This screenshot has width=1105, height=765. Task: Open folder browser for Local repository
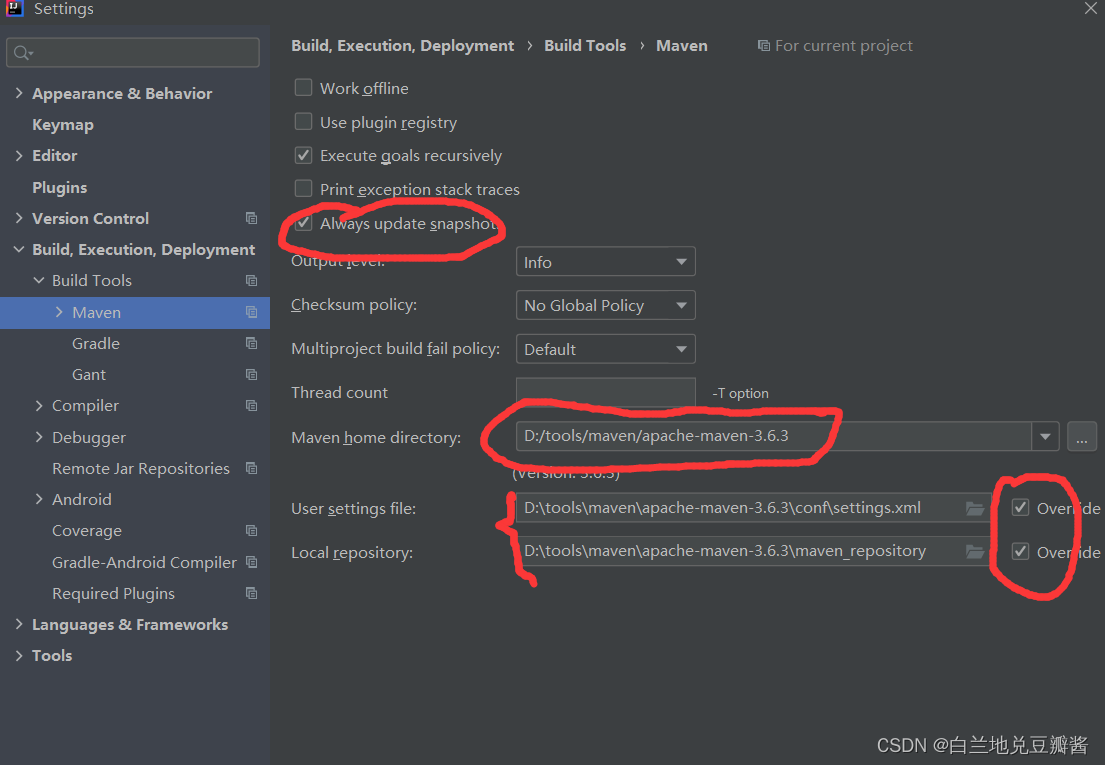(x=975, y=552)
